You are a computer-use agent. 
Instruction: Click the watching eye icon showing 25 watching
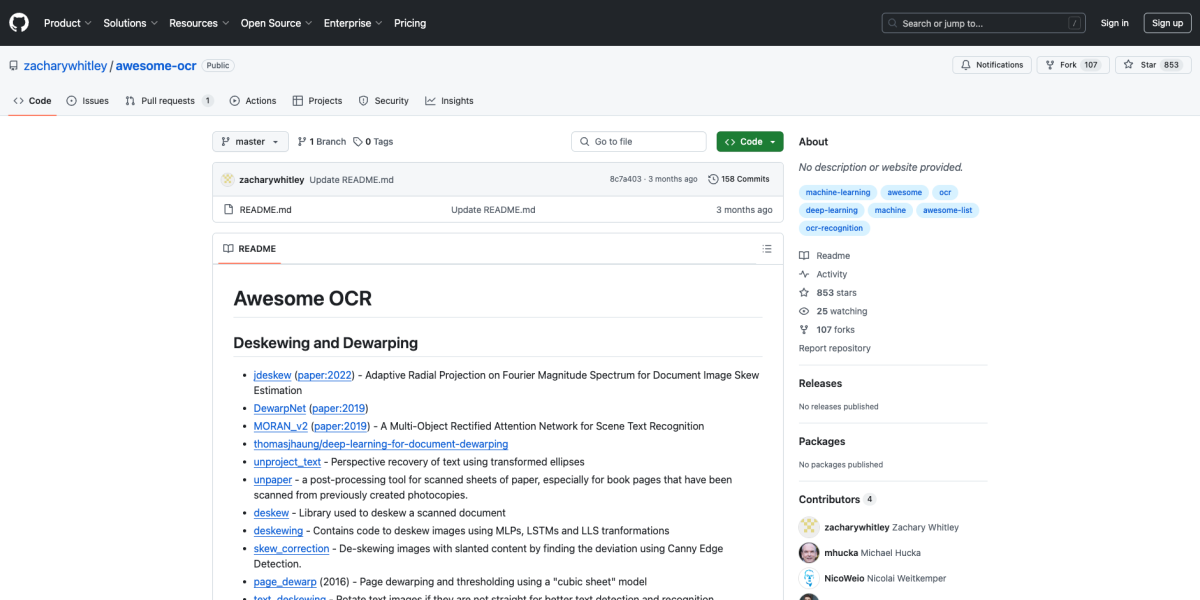803,311
